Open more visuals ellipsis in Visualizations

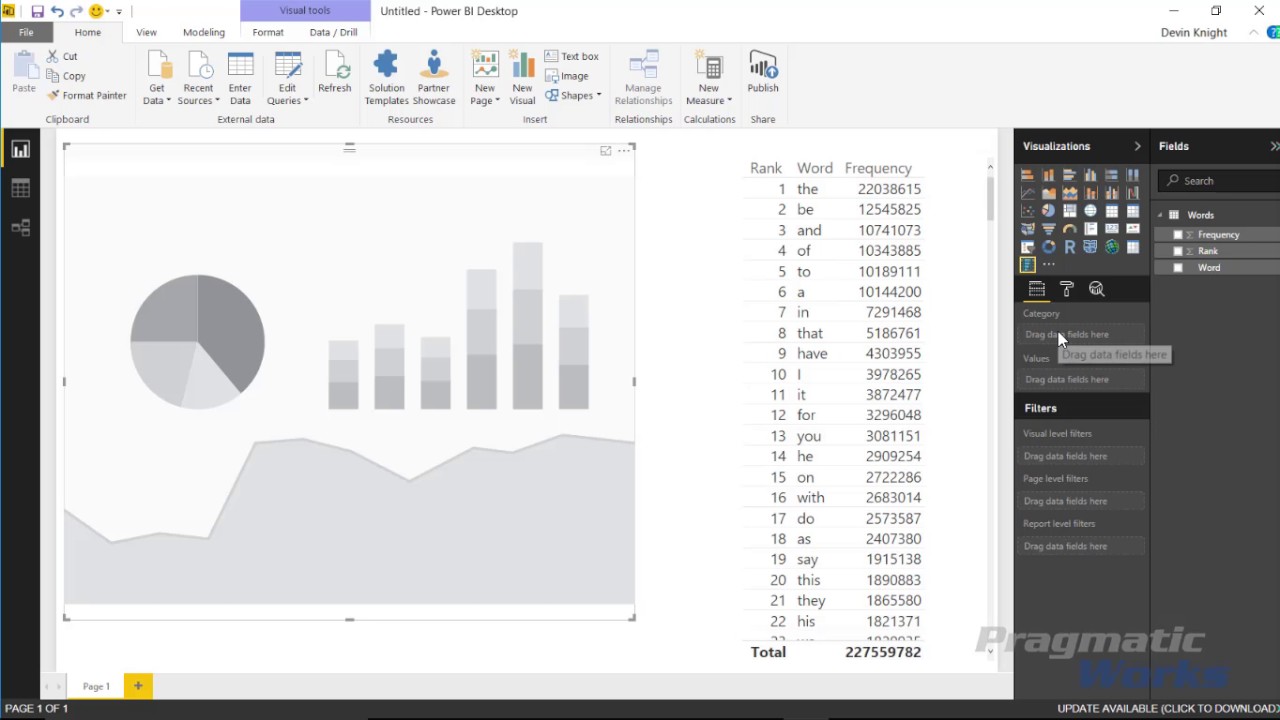pos(1048,265)
